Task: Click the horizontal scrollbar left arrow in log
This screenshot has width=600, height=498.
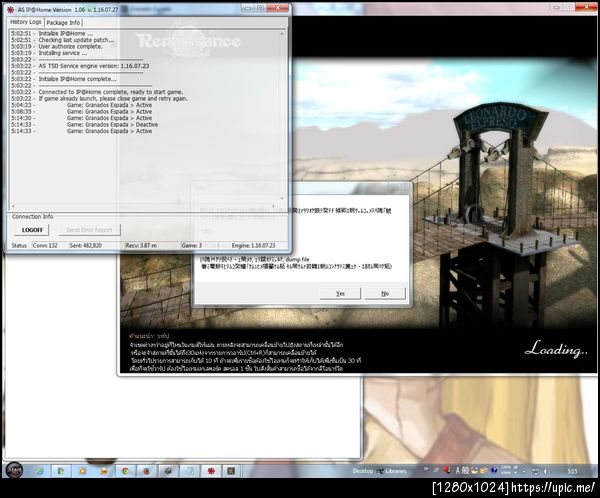Action: (13, 206)
